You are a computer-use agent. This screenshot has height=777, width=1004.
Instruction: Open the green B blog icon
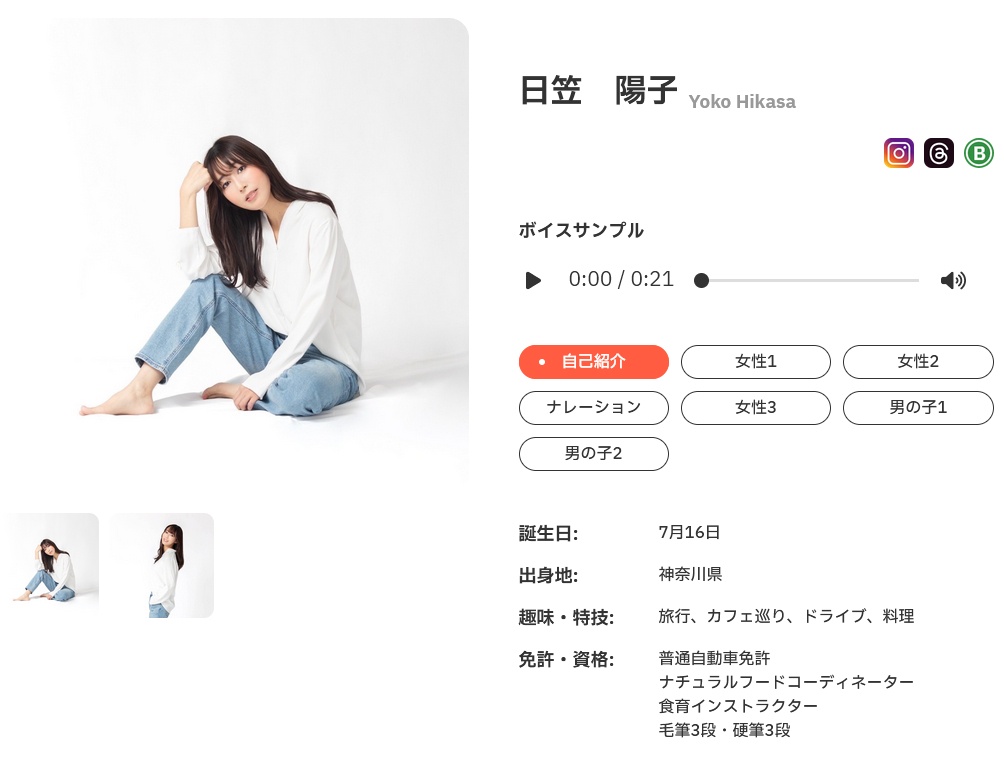coord(978,153)
